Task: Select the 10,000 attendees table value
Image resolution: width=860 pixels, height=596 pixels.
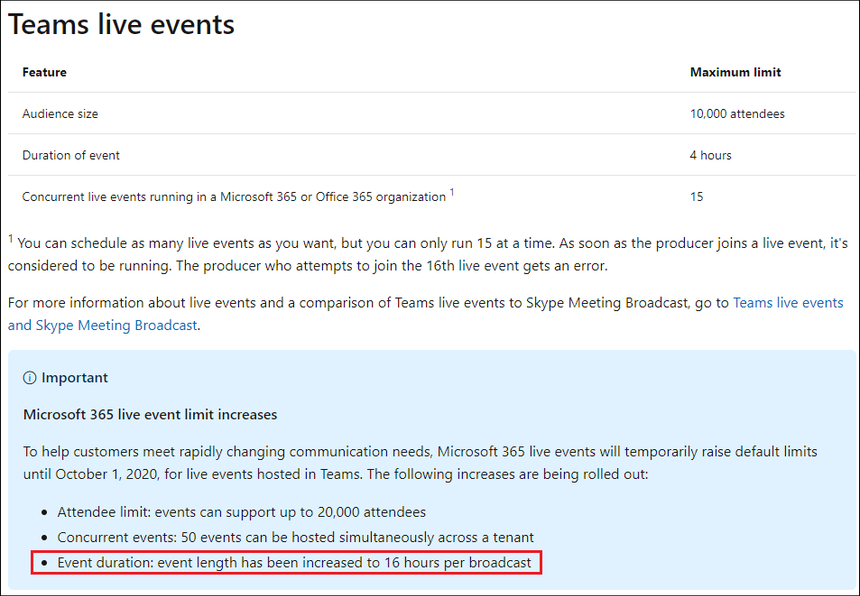Action: (737, 114)
